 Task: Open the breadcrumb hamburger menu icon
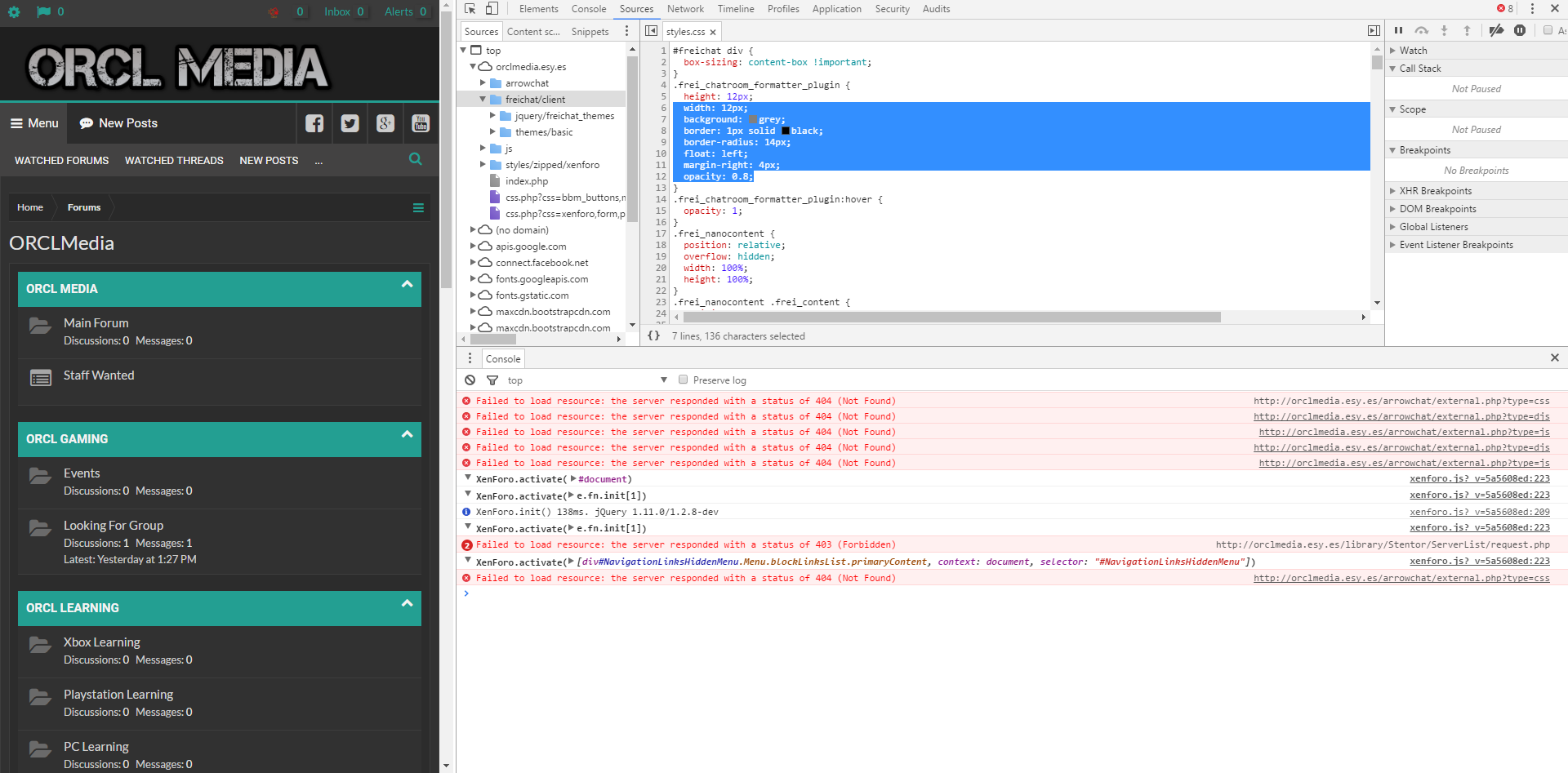[418, 207]
